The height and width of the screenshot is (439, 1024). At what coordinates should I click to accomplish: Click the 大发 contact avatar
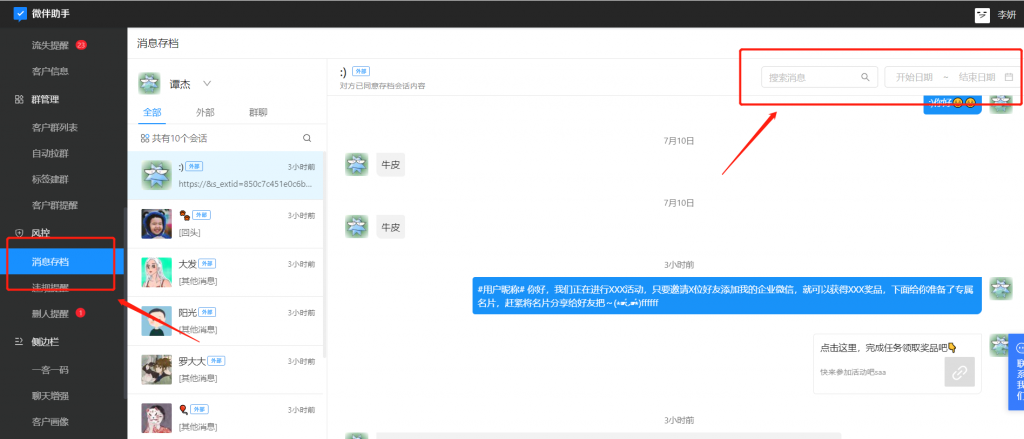pyautogui.click(x=154, y=271)
